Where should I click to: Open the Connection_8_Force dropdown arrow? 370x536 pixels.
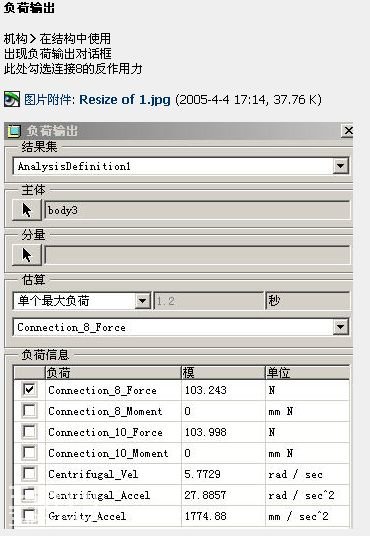(340, 327)
